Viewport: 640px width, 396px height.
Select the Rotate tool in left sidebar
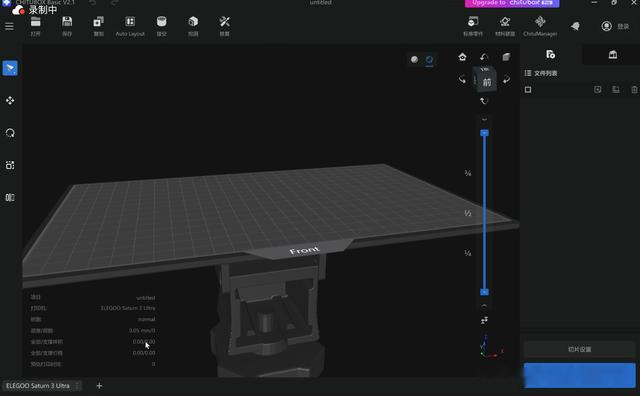pos(10,133)
